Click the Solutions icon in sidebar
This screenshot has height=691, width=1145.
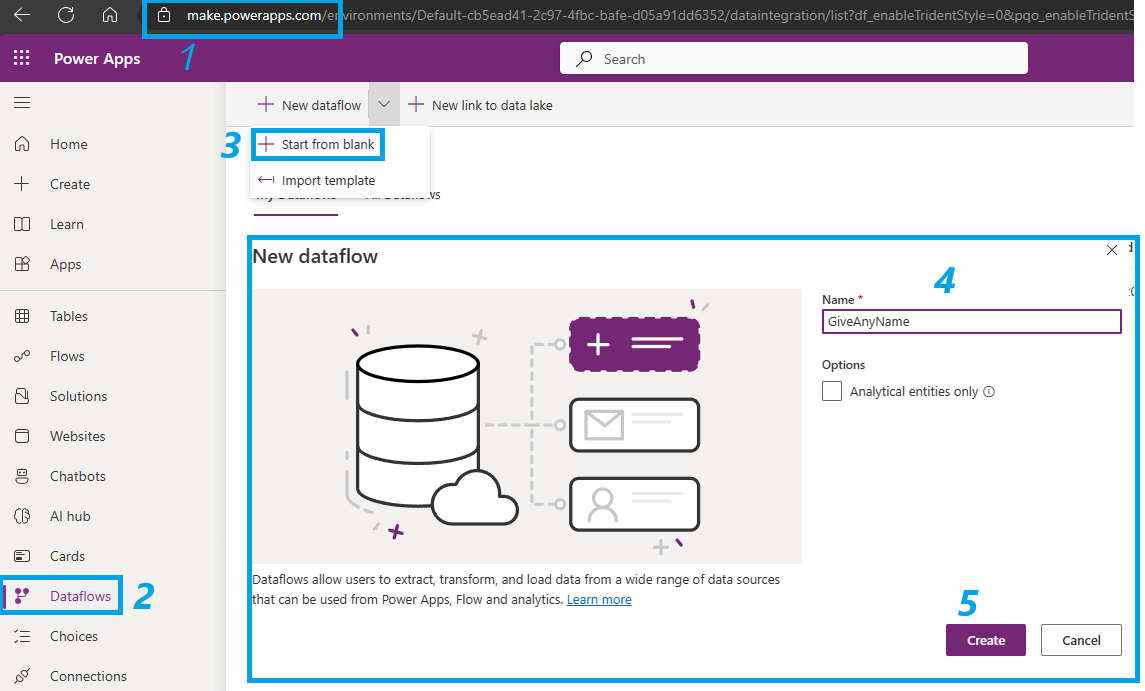click(23, 396)
